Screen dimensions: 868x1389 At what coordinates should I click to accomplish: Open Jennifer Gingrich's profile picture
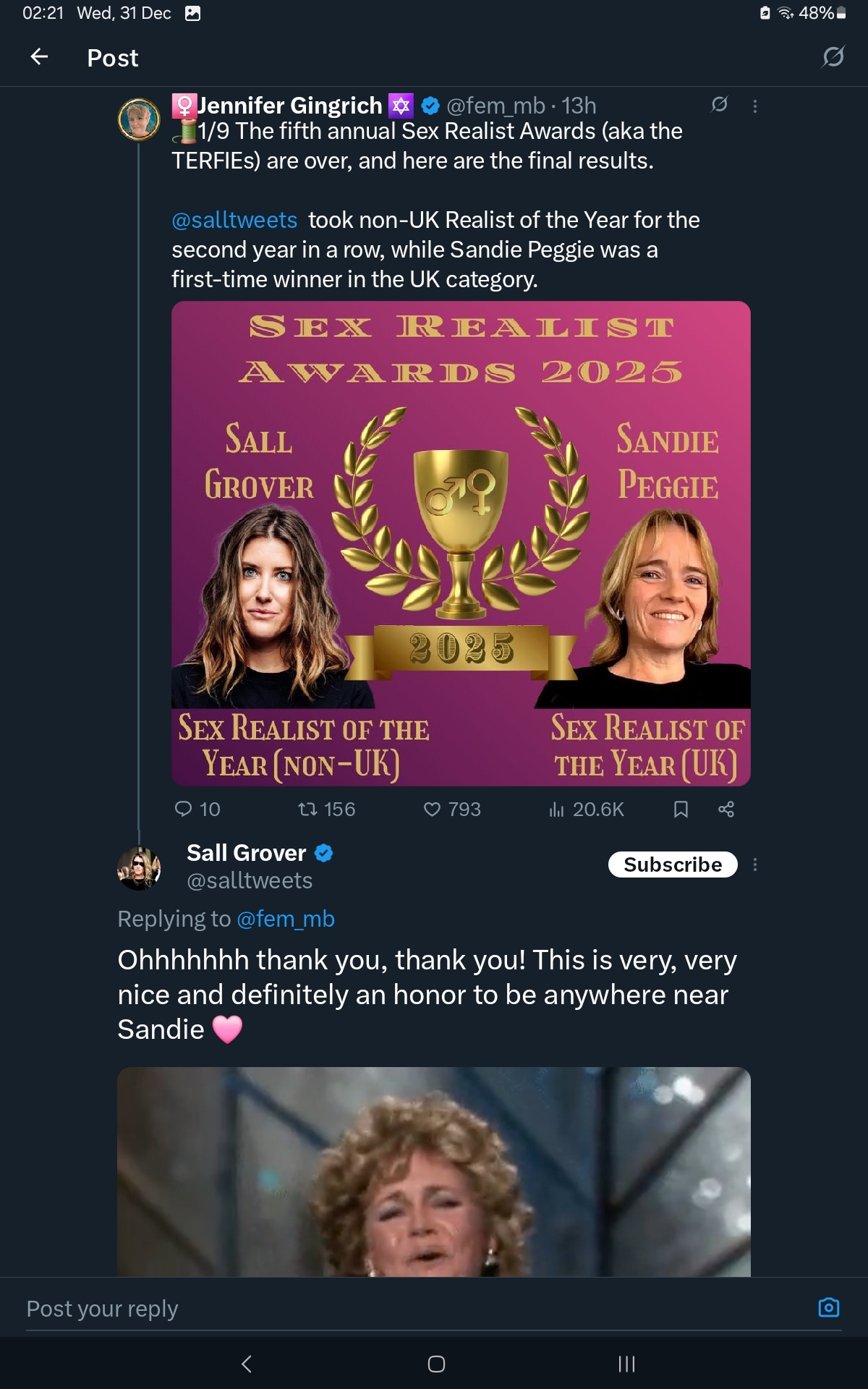[x=139, y=119]
